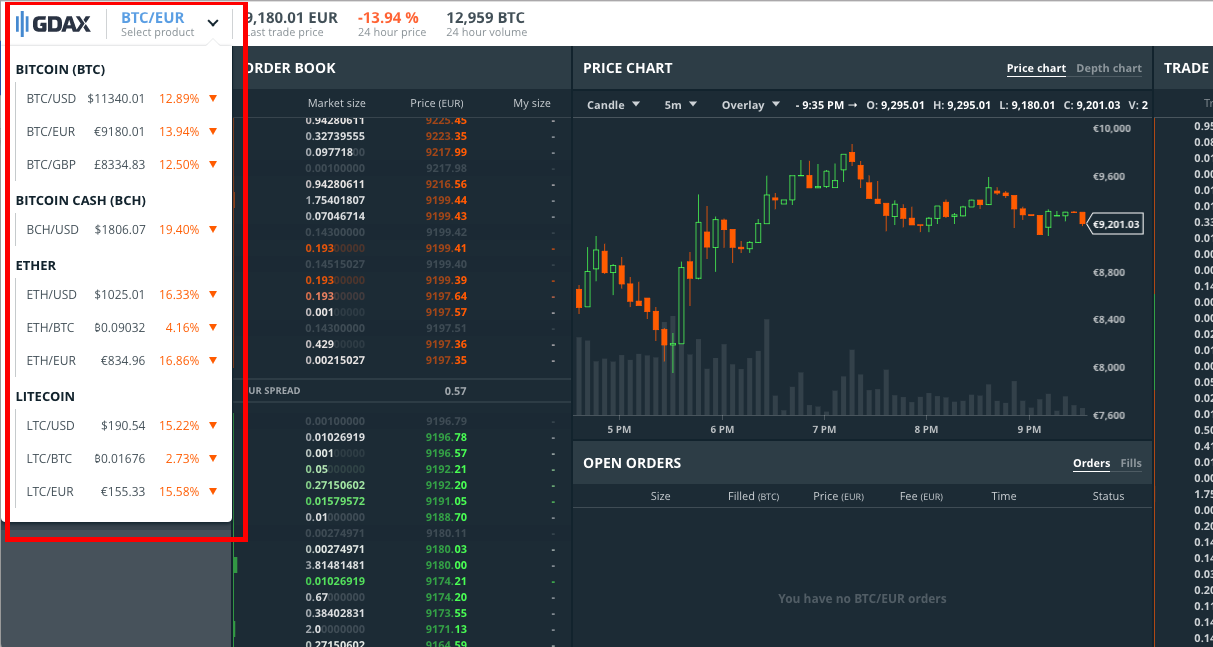The image size is (1213, 647).
Task: Choose LTC/USD from the product list
Action: click(x=122, y=426)
